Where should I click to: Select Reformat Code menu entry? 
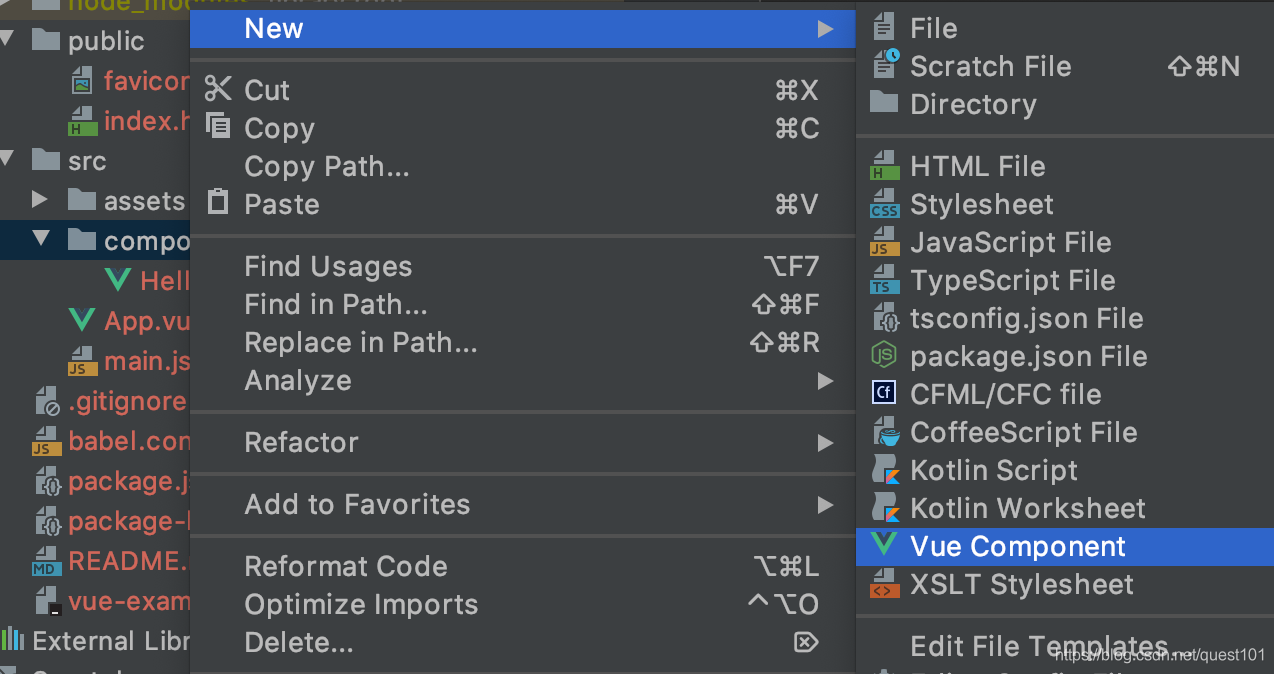pos(345,566)
